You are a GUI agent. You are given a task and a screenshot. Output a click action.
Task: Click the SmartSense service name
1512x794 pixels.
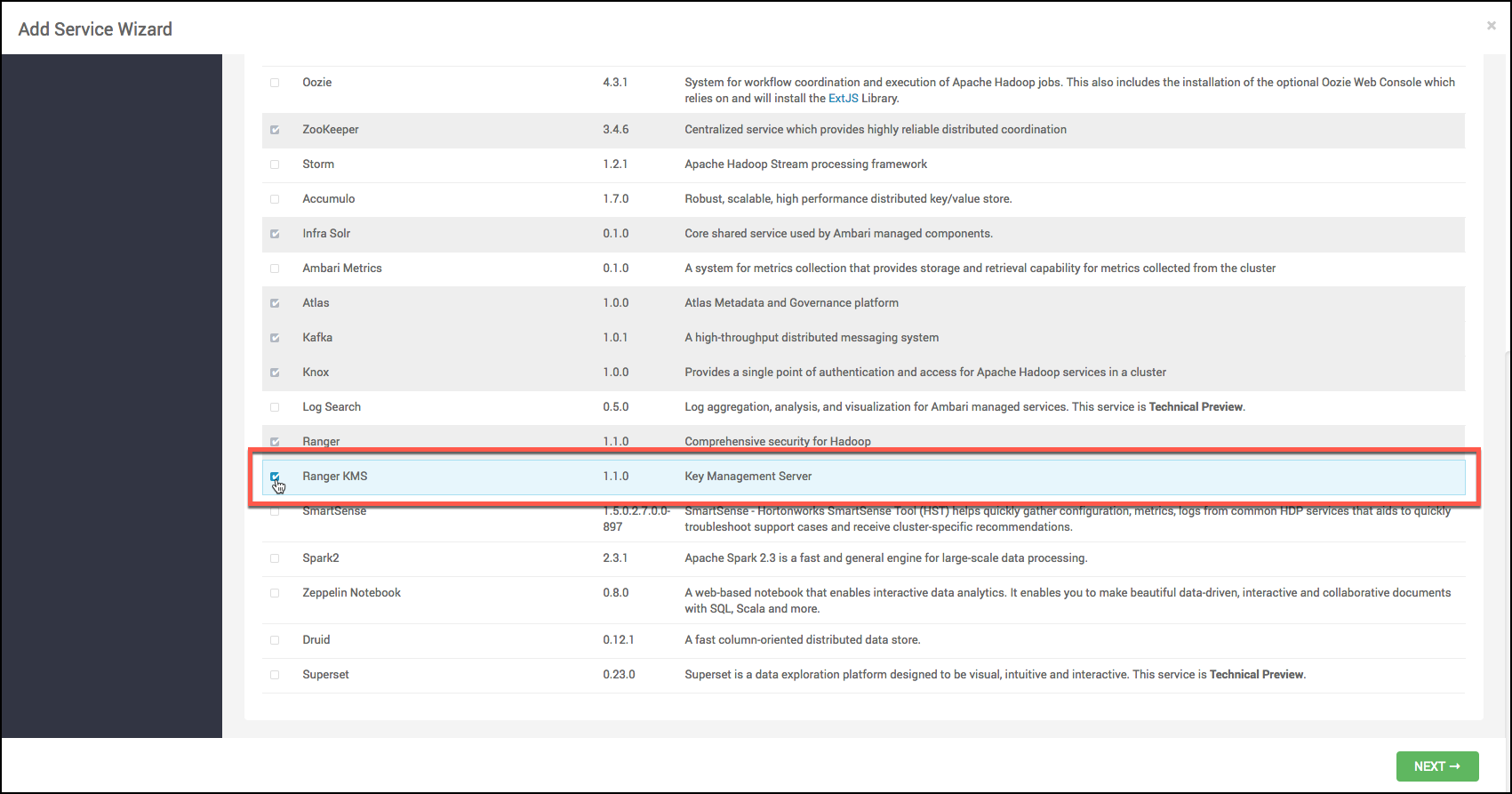pyautogui.click(x=334, y=511)
